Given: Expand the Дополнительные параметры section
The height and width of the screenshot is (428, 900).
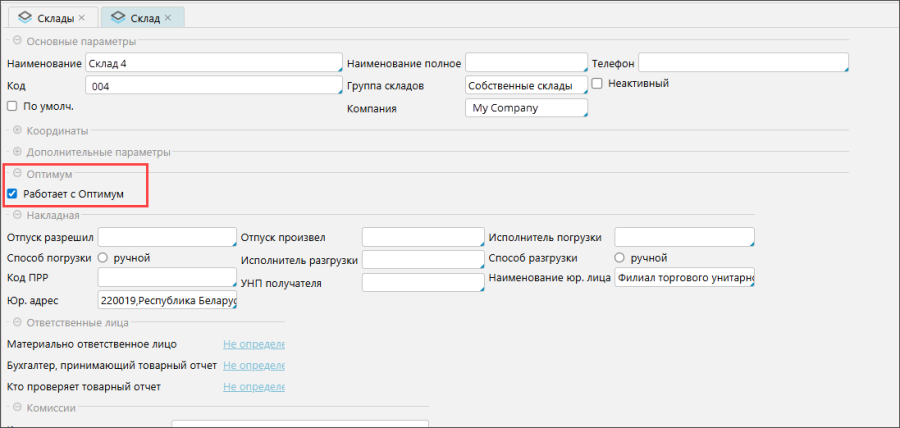Looking at the screenshot, I should click(17, 152).
